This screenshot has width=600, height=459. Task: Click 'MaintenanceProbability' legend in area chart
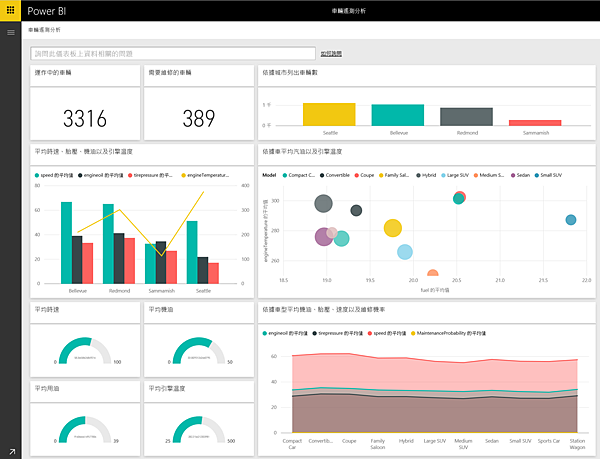tap(448, 333)
